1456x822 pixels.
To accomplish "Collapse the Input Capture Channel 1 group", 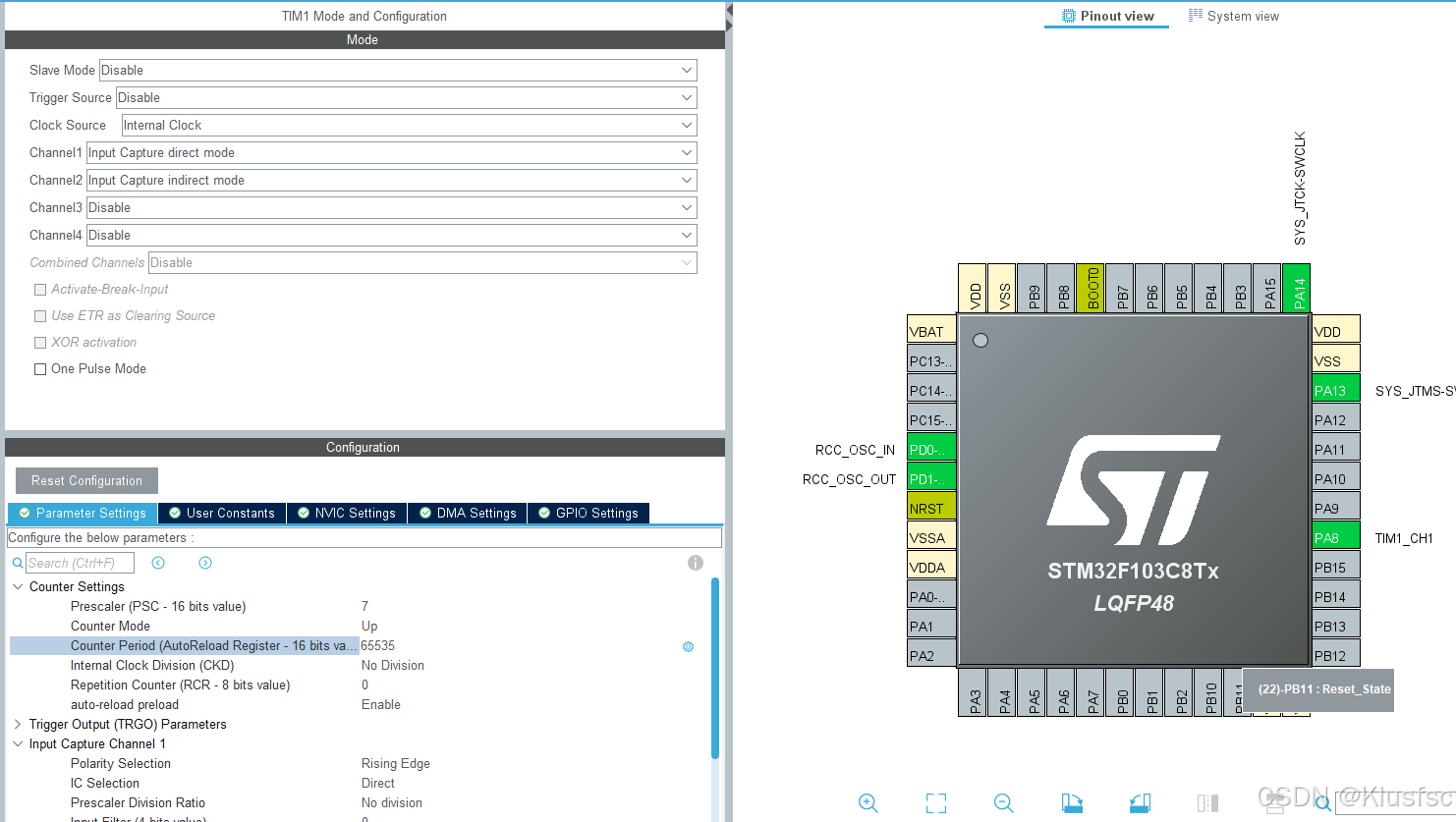I will [18, 743].
